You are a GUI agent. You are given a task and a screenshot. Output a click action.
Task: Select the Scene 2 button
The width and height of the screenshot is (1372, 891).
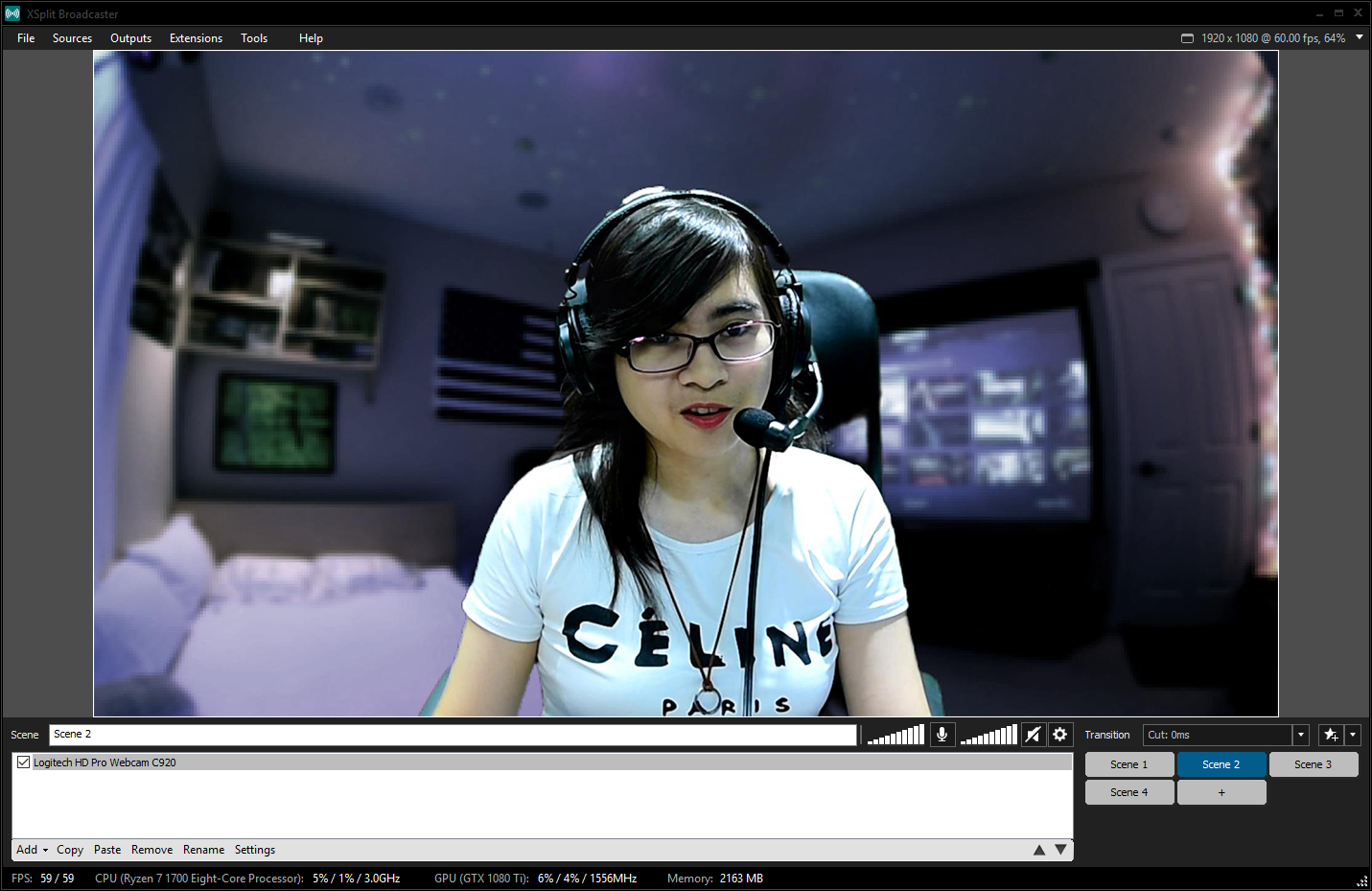click(1221, 764)
